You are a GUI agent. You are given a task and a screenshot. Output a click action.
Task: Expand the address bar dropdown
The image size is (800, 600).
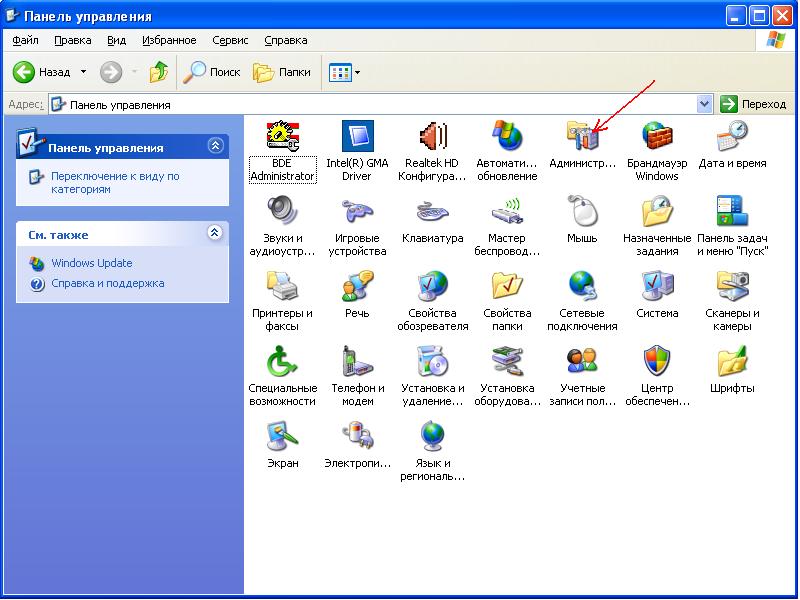(704, 104)
